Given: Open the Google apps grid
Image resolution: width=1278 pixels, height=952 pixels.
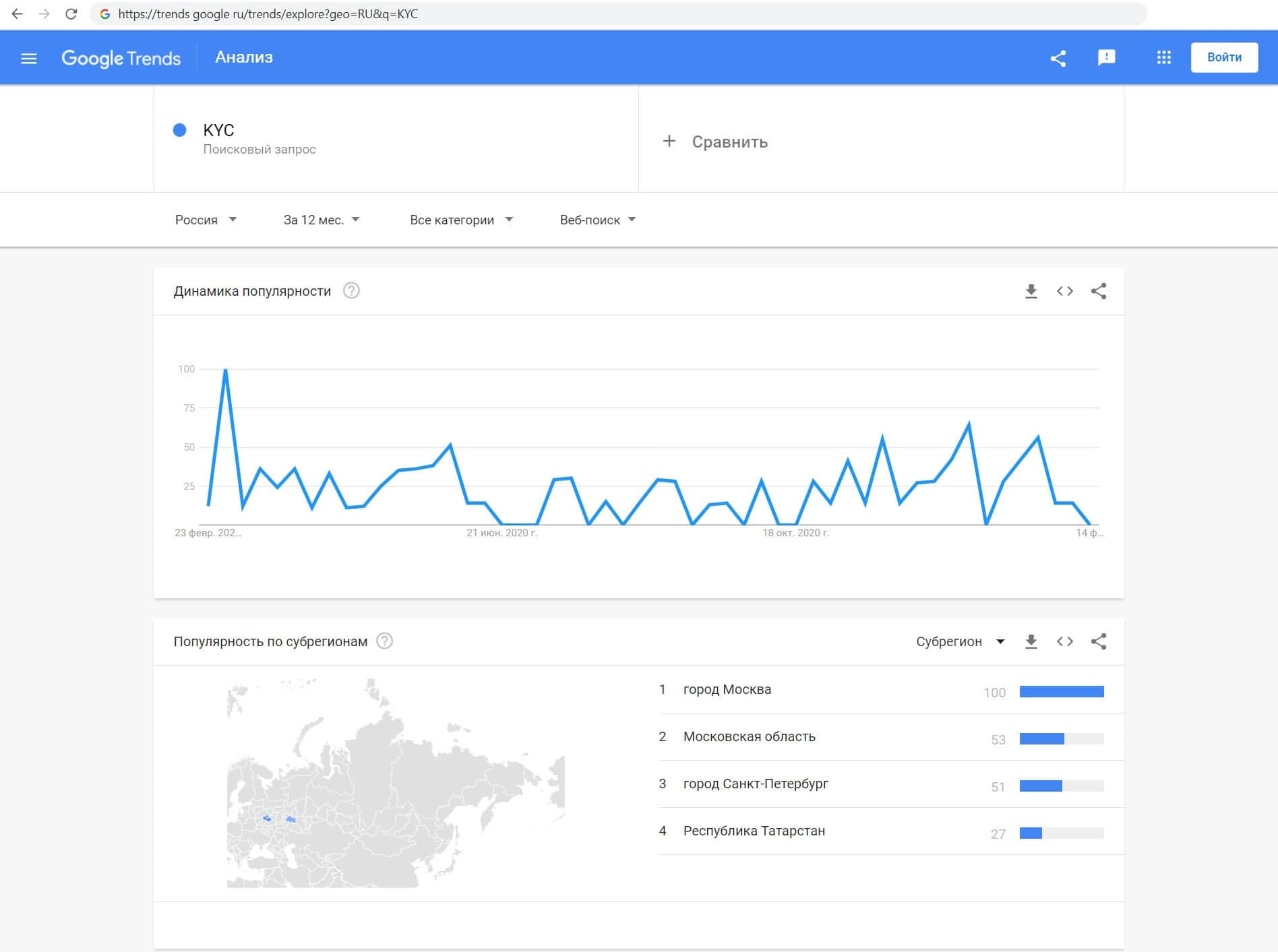Looking at the screenshot, I should pyautogui.click(x=1163, y=58).
